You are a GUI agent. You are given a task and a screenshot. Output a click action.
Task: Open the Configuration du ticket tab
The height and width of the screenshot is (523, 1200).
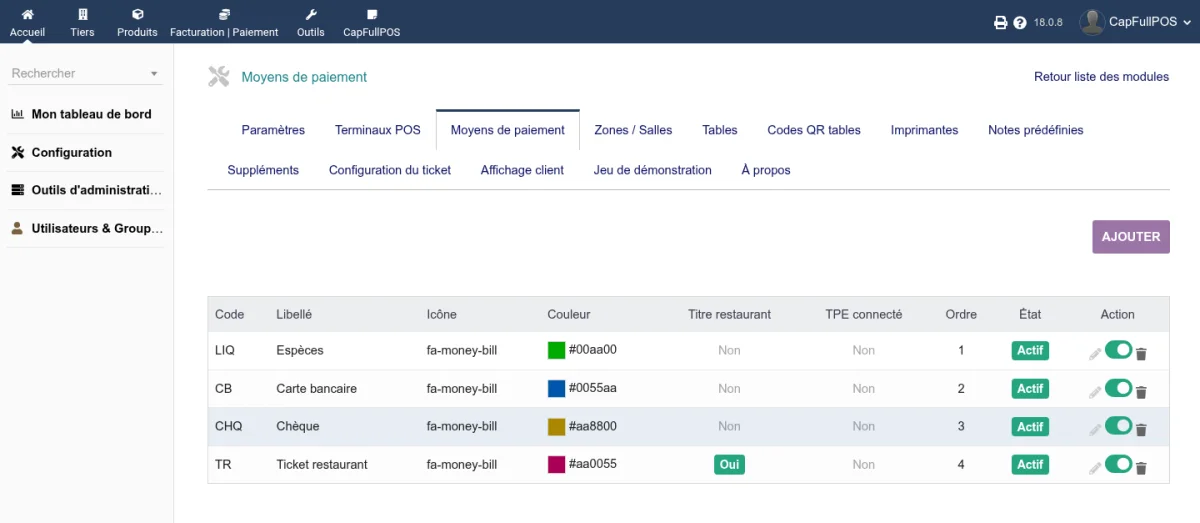click(390, 170)
